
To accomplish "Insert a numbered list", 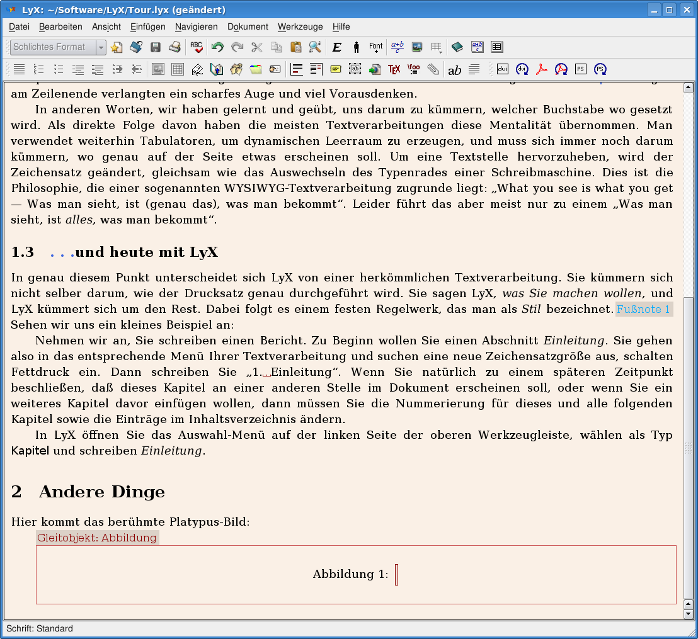I will tap(39, 69).
